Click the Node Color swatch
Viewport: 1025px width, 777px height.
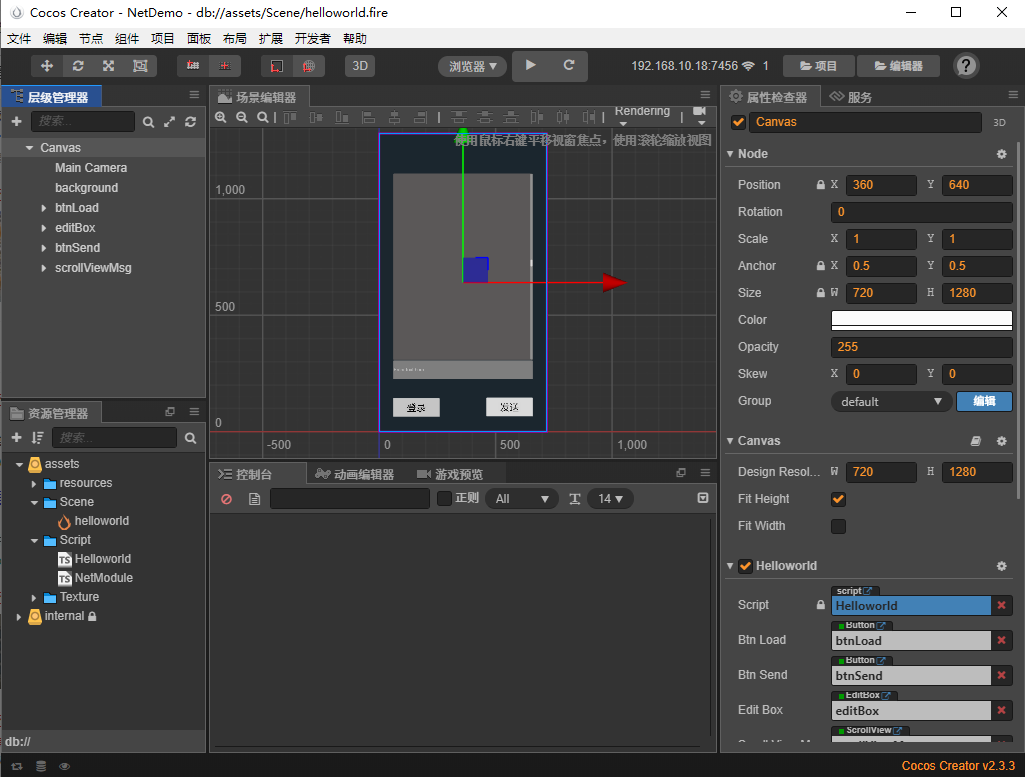tap(920, 320)
